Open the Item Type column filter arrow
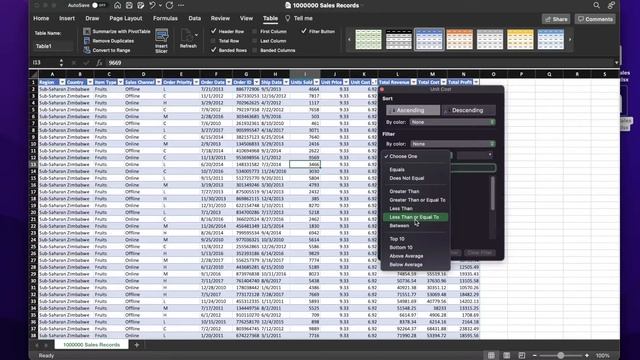640x360 pixels. tap(120, 82)
